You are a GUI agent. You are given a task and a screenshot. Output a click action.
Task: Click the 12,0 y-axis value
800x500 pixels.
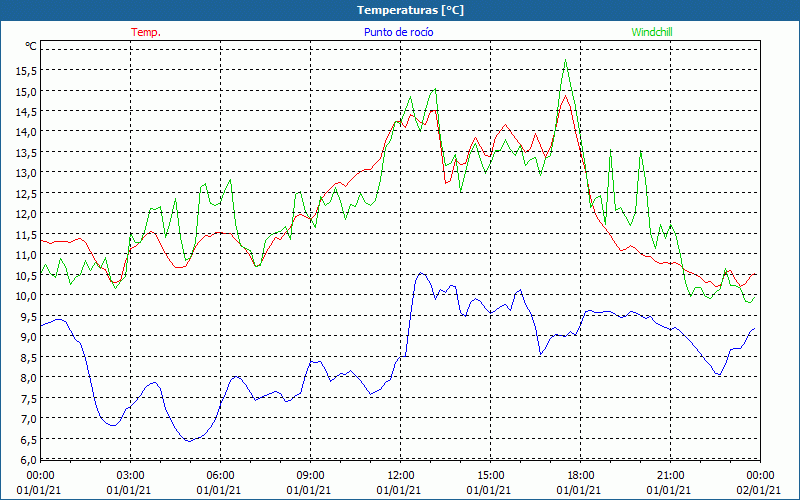(26, 214)
